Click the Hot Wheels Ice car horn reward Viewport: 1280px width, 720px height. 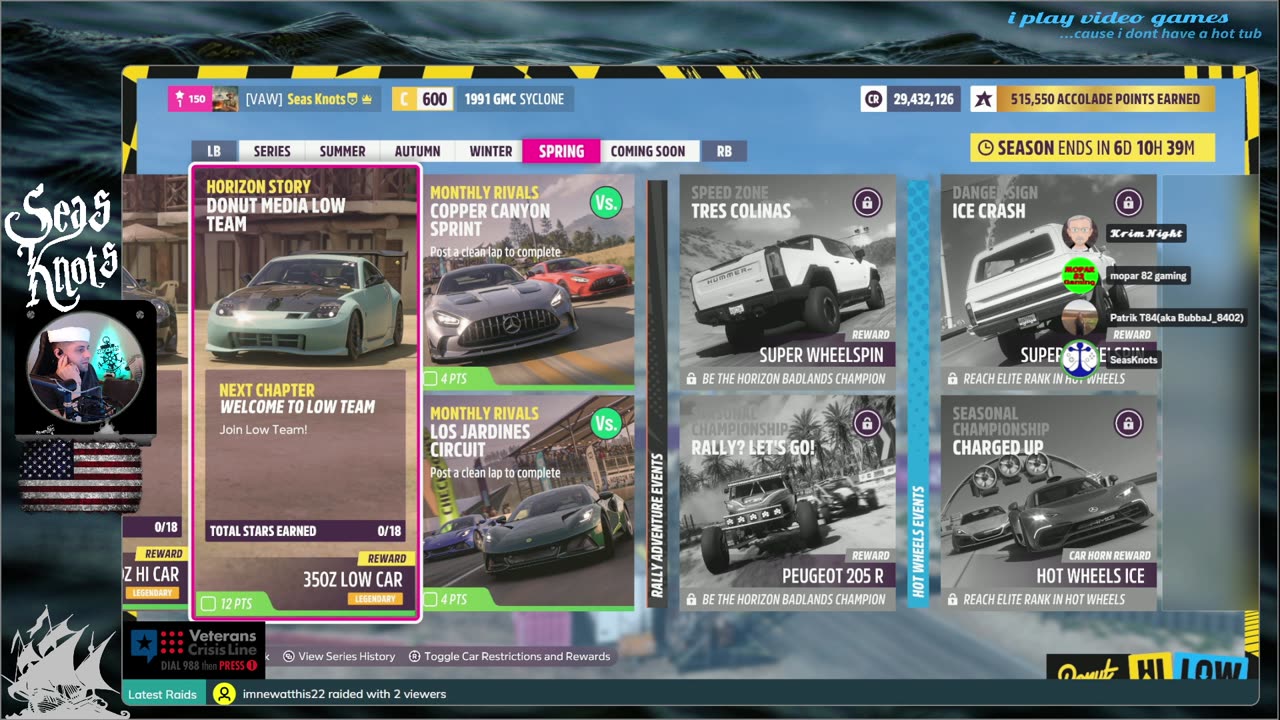click(x=1090, y=575)
